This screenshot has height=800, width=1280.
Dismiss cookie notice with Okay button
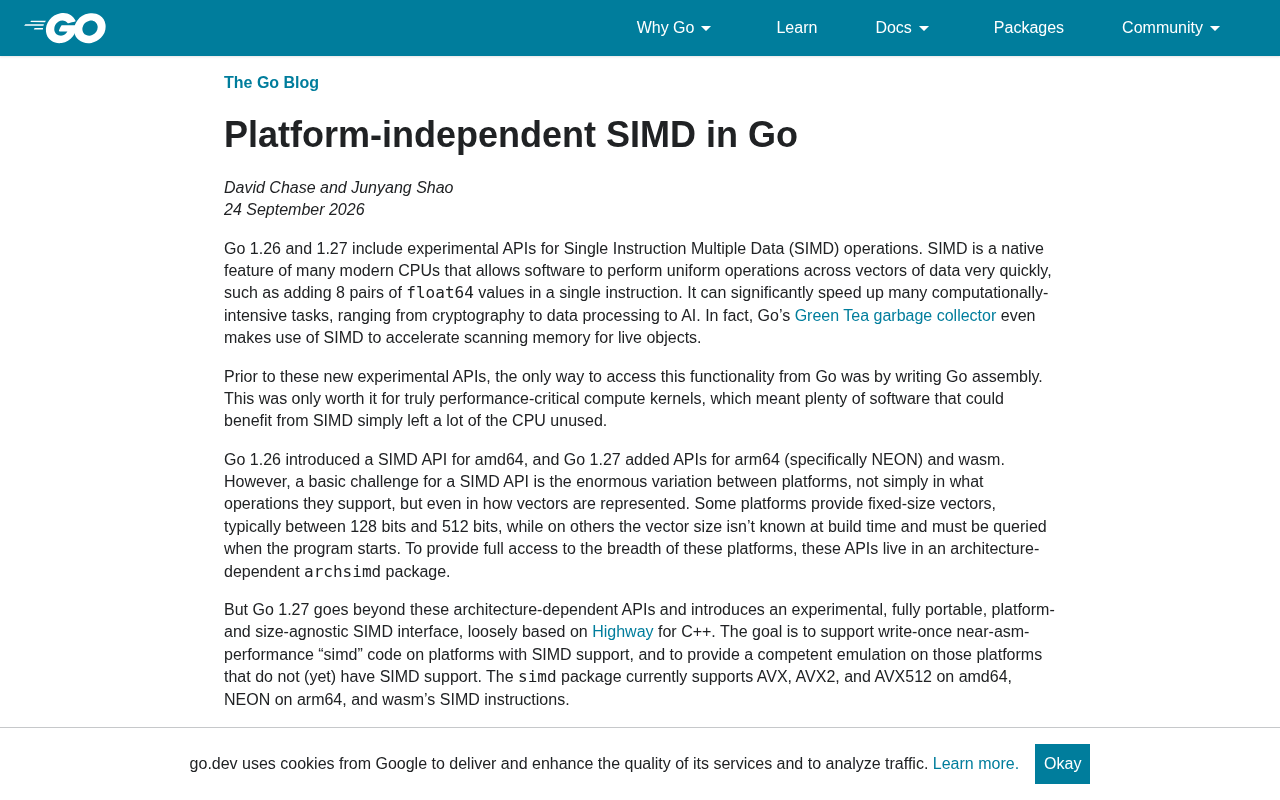click(1062, 764)
